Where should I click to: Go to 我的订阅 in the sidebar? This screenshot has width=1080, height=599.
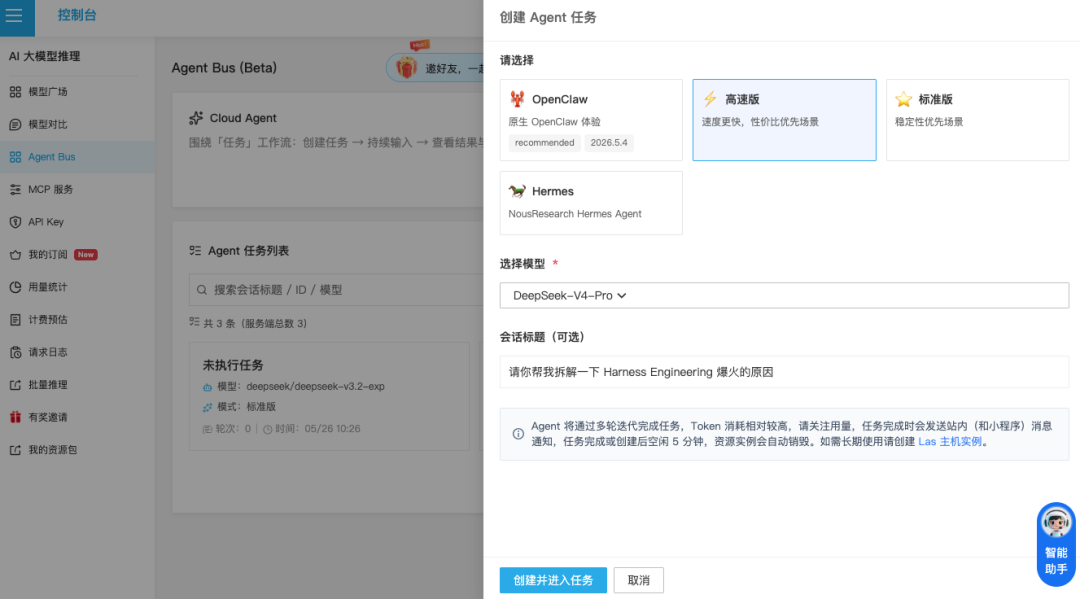pos(77,255)
